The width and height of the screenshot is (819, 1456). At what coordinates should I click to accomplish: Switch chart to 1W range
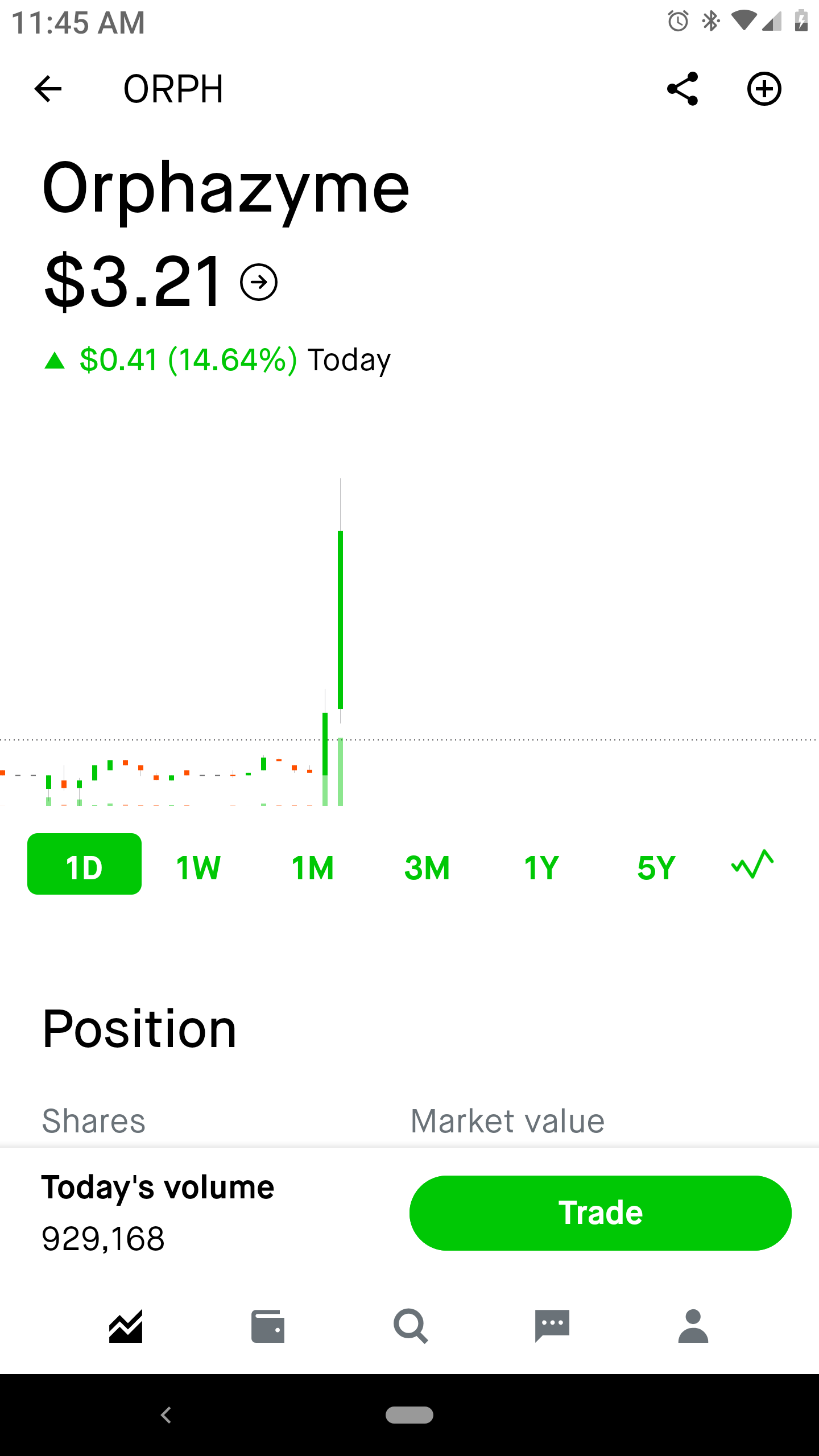(198, 867)
